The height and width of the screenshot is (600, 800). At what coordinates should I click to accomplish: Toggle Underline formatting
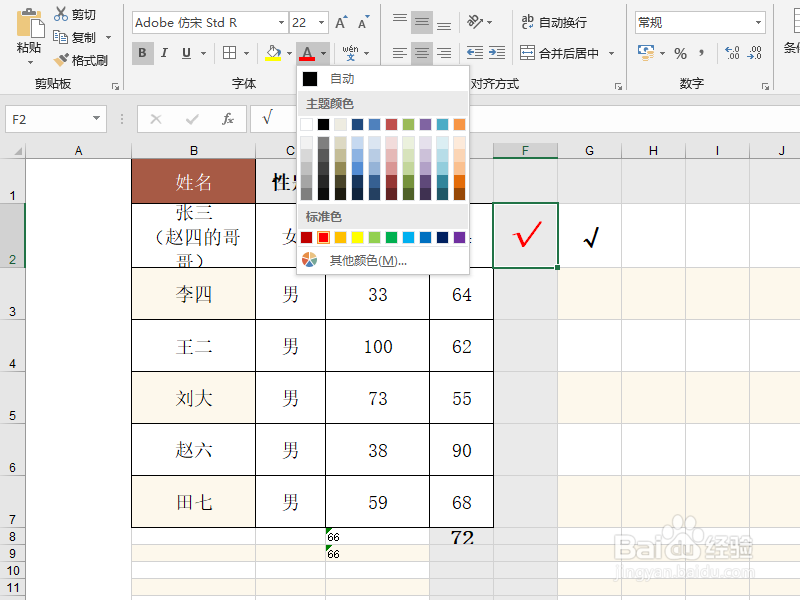[185, 52]
